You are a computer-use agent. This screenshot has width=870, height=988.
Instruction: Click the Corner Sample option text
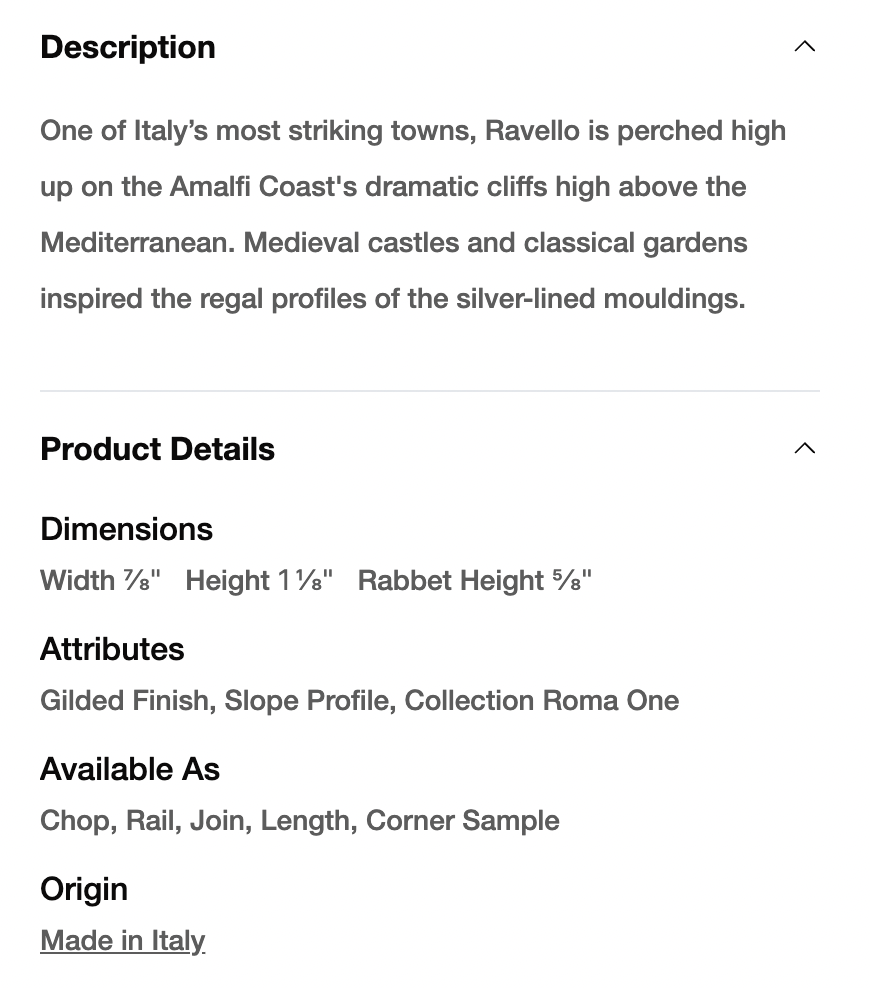click(462, 821)
